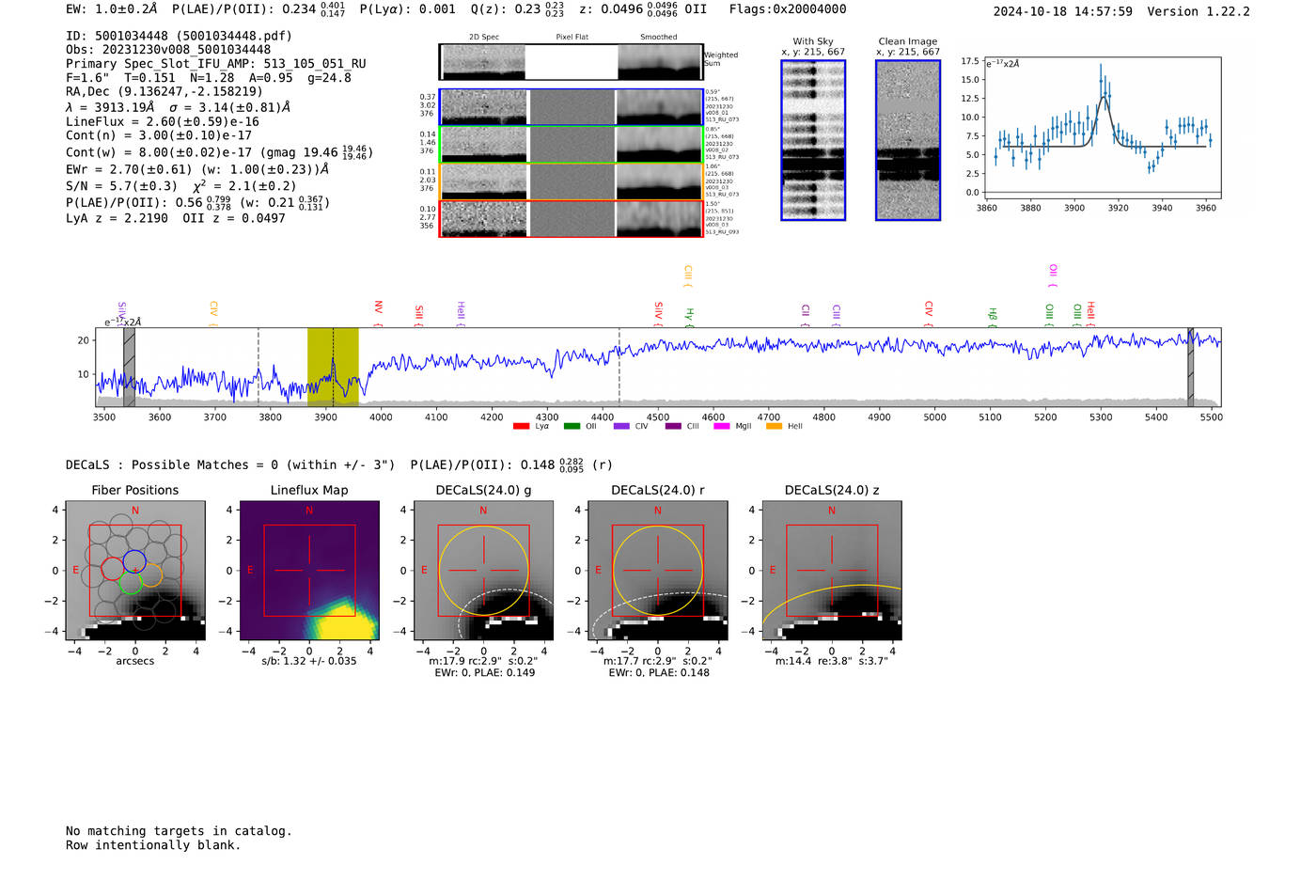
Task: Click Primary Spec_Slot_IFU_AMP: 513_105_051_RU text
Action: [216, 64]
